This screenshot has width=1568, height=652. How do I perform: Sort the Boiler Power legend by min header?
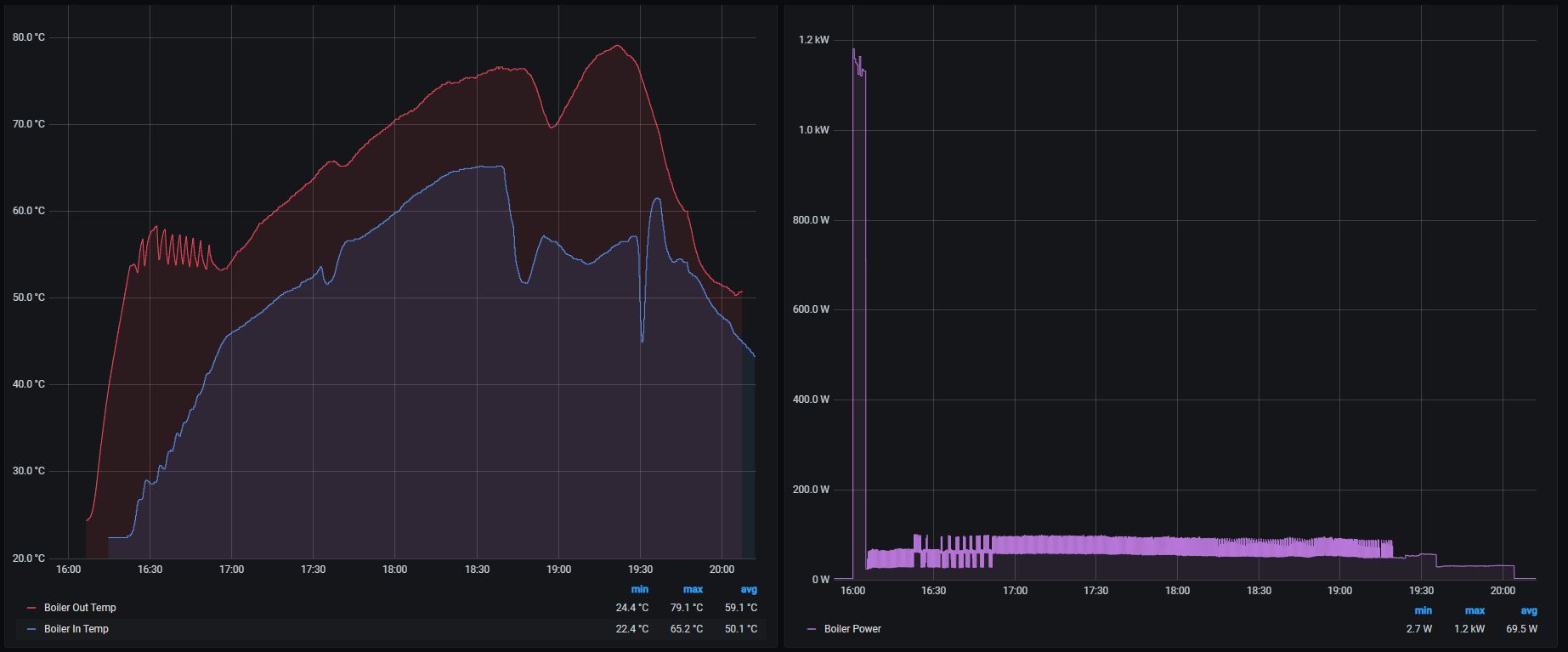coord(1423,610)
